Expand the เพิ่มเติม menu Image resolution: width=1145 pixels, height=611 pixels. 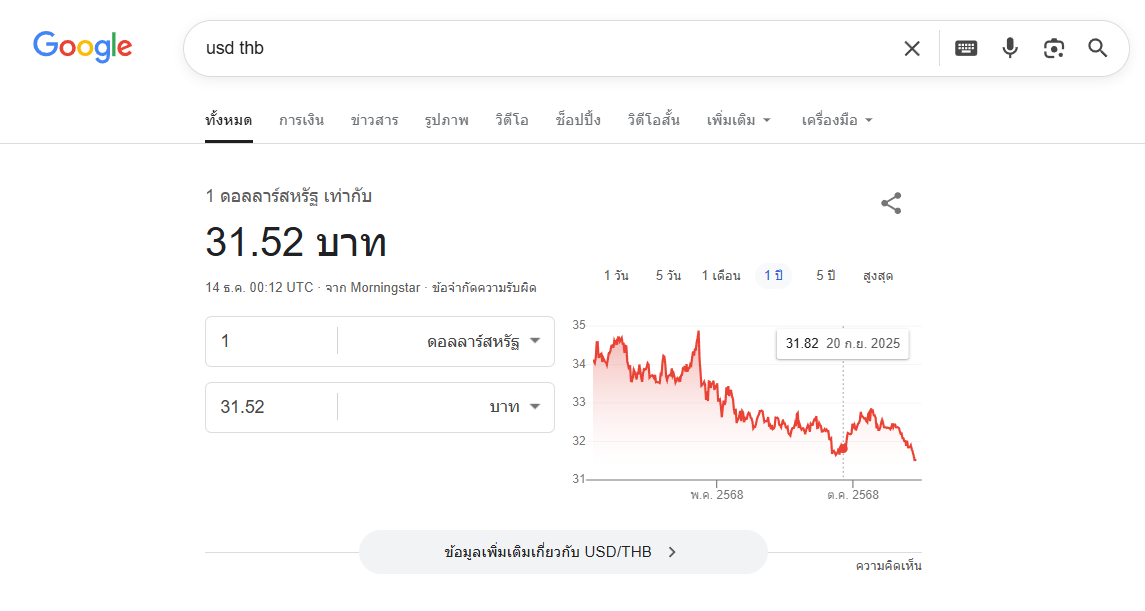click(738, 120)
